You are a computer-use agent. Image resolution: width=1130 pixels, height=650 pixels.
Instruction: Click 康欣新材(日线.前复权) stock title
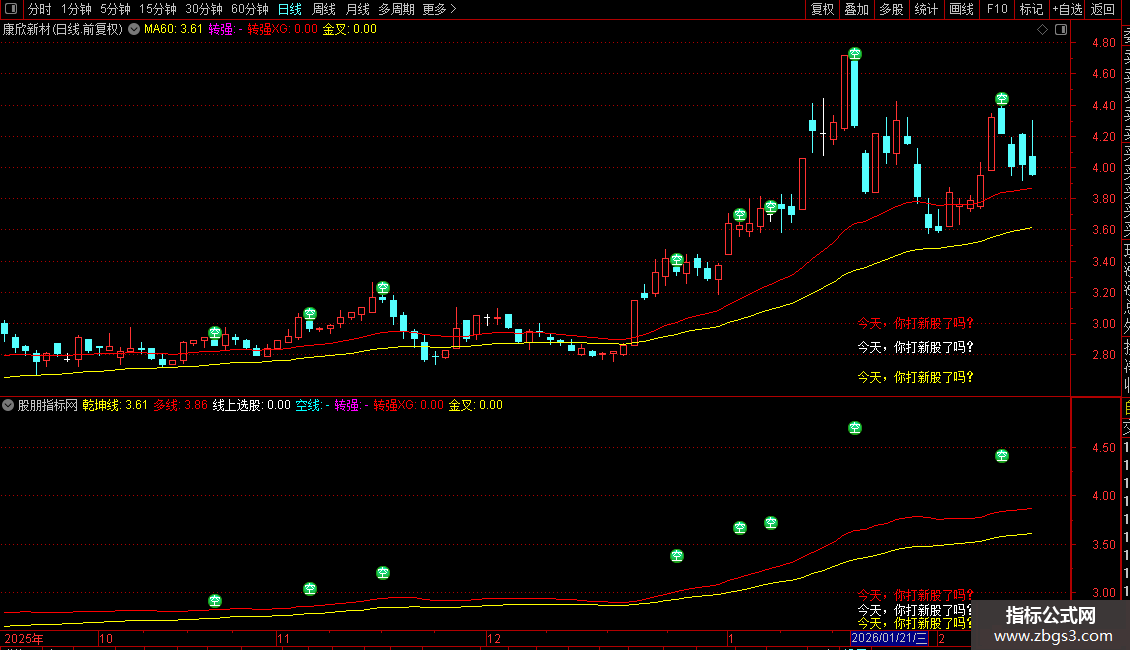(63, 30)
